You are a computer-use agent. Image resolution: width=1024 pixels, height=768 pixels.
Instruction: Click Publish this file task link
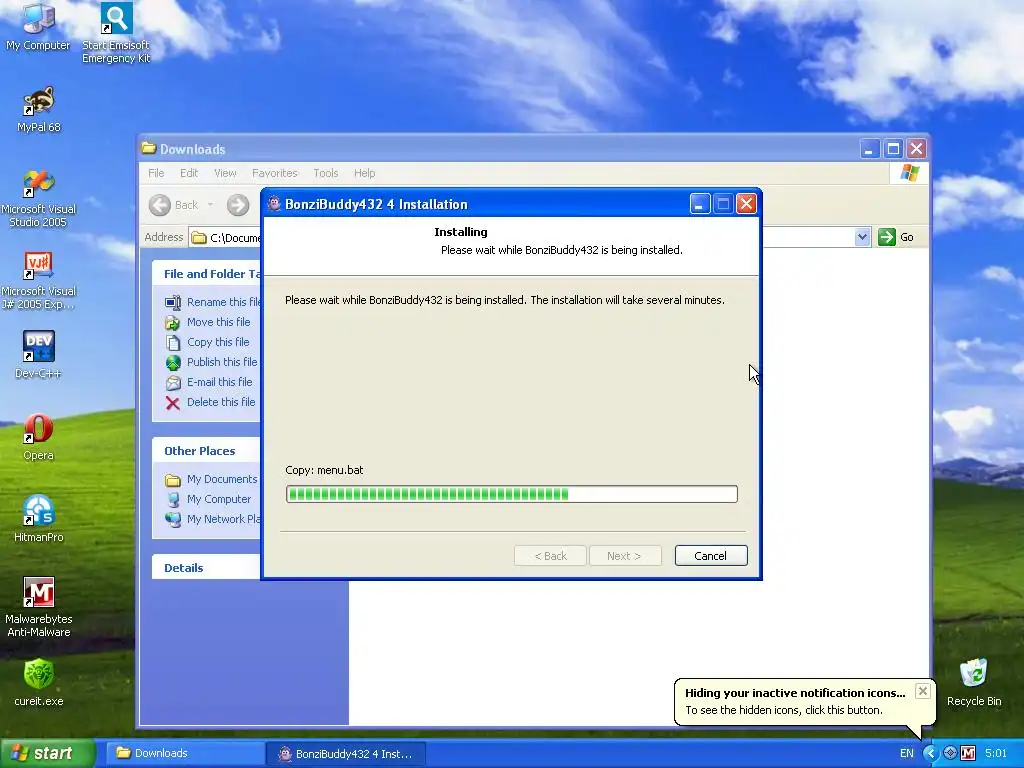[x=212, y=362]
